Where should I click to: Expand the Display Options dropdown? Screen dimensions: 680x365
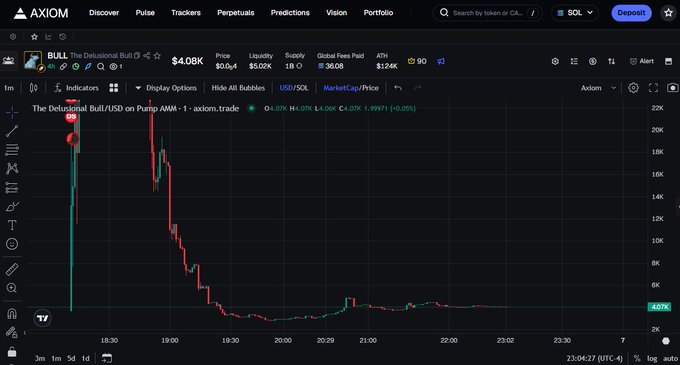[166, 88]
